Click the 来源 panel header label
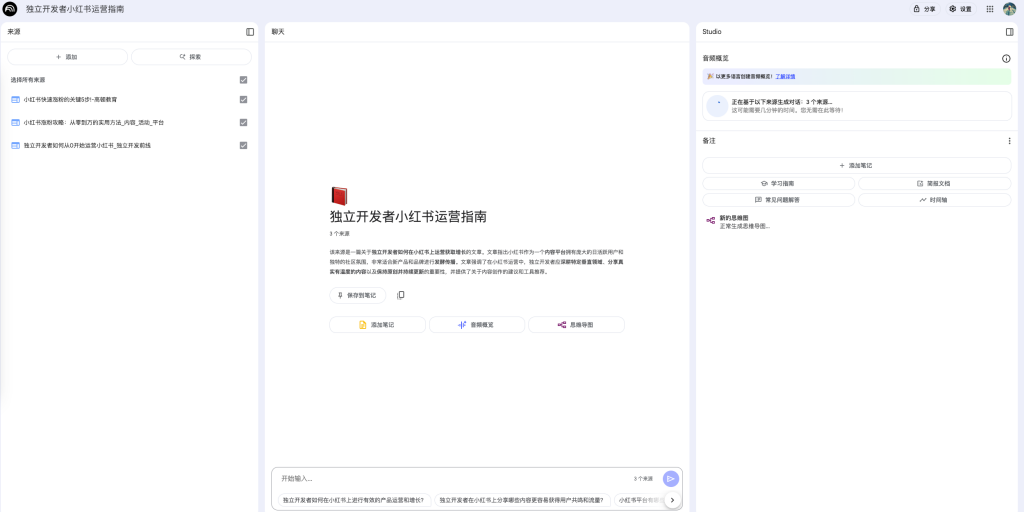 [14, 31]
